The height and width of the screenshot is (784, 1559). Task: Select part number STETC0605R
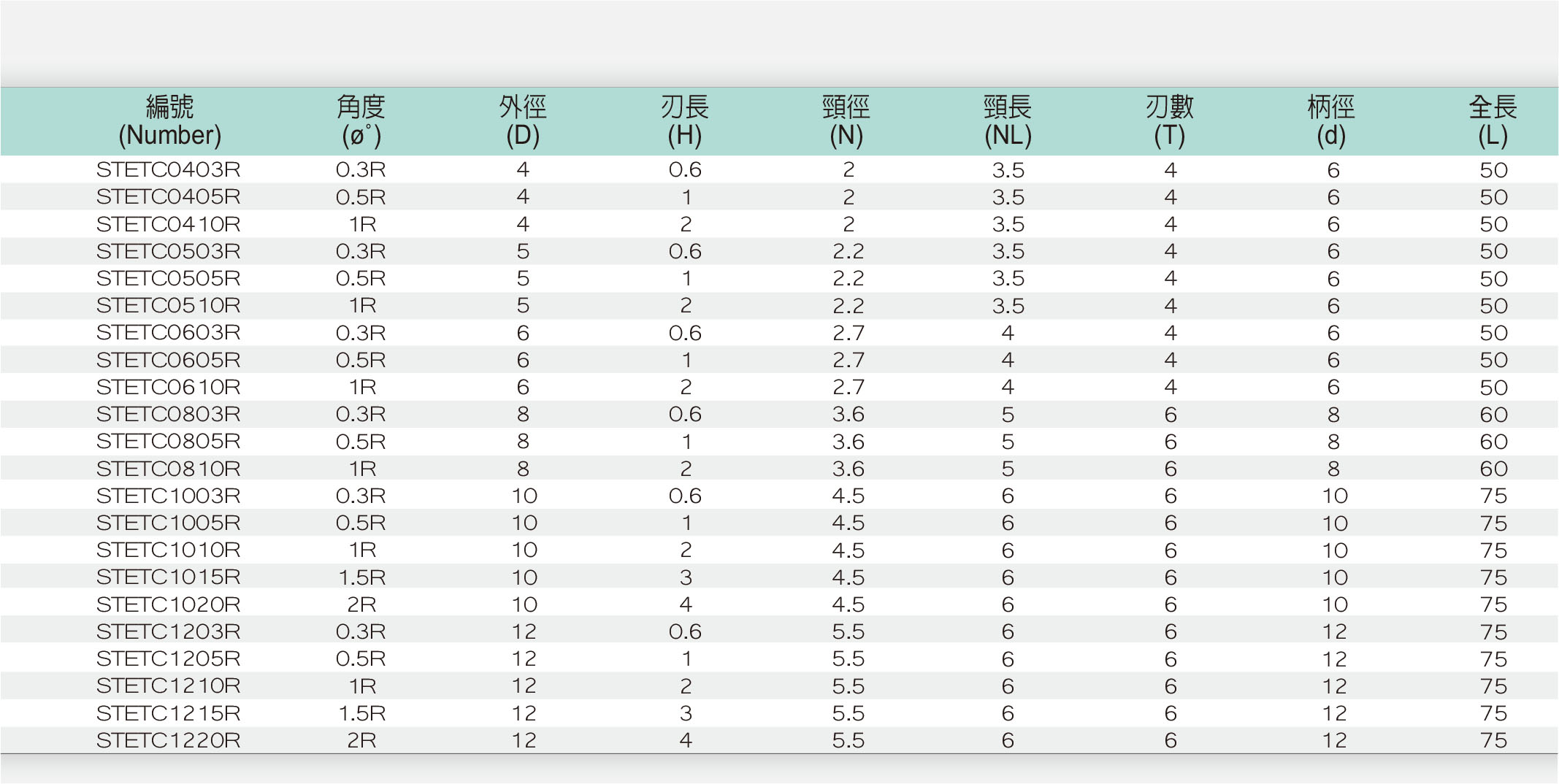pyautogui.click(x=169, y=360)
